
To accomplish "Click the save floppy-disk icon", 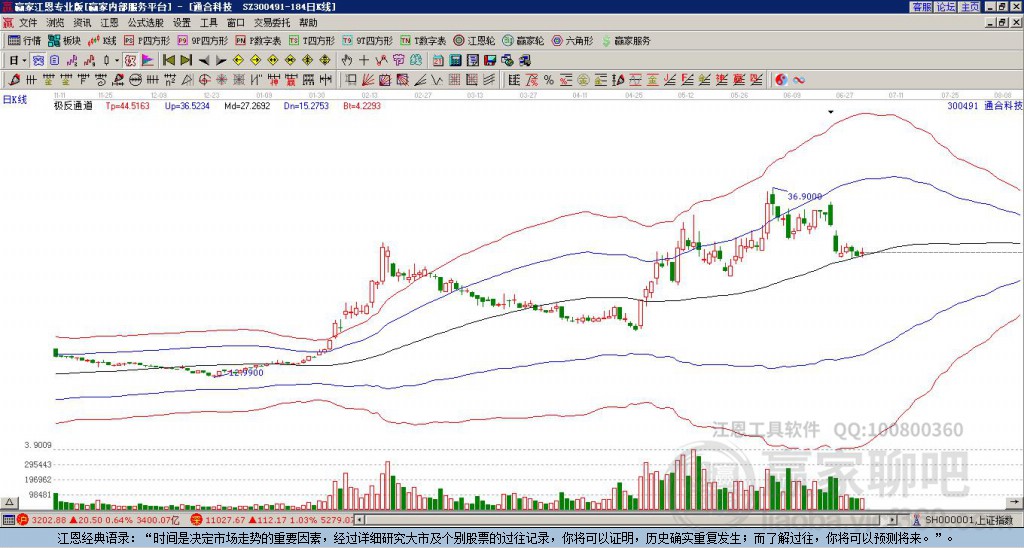I will point(490,61).
